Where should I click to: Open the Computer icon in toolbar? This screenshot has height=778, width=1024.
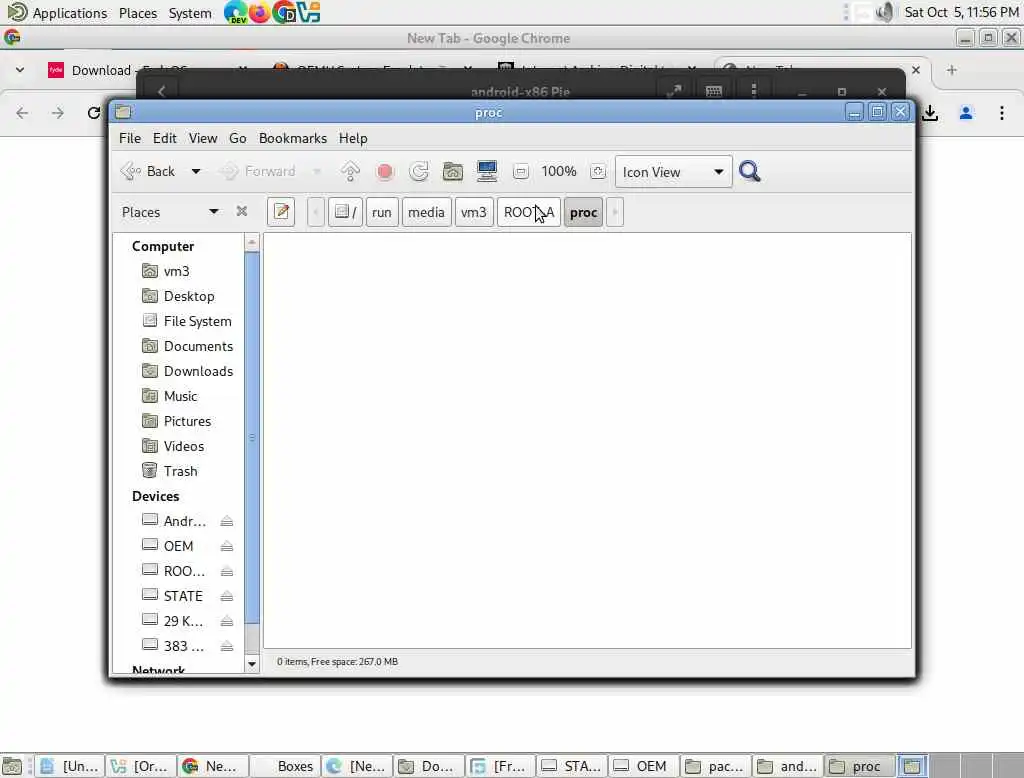coord(487,171)
